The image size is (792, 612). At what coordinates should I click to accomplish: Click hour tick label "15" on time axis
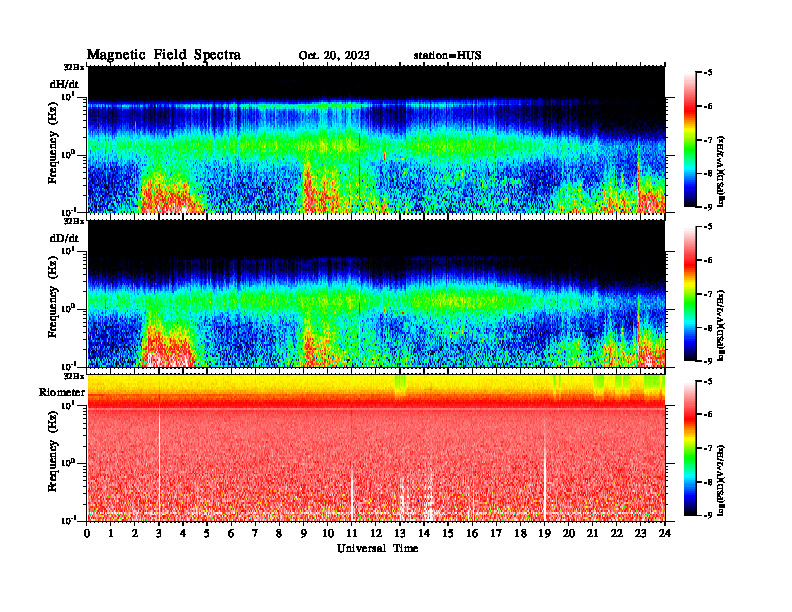pos(448,534)
